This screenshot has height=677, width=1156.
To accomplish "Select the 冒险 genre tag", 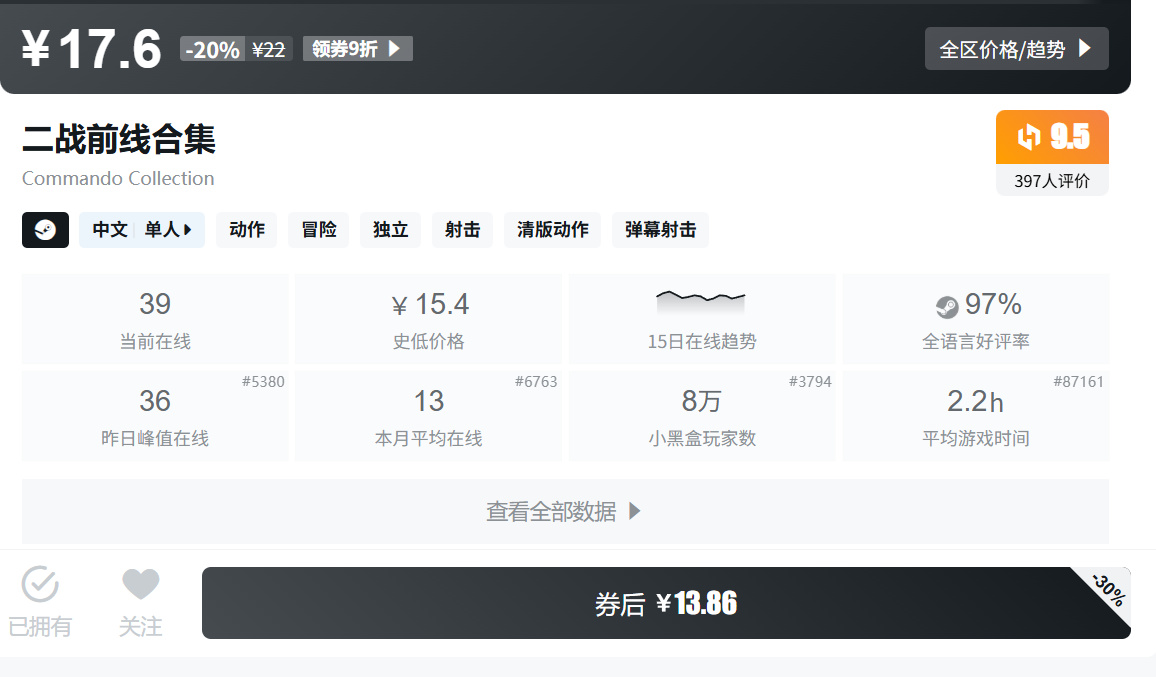I will point(318,230).
